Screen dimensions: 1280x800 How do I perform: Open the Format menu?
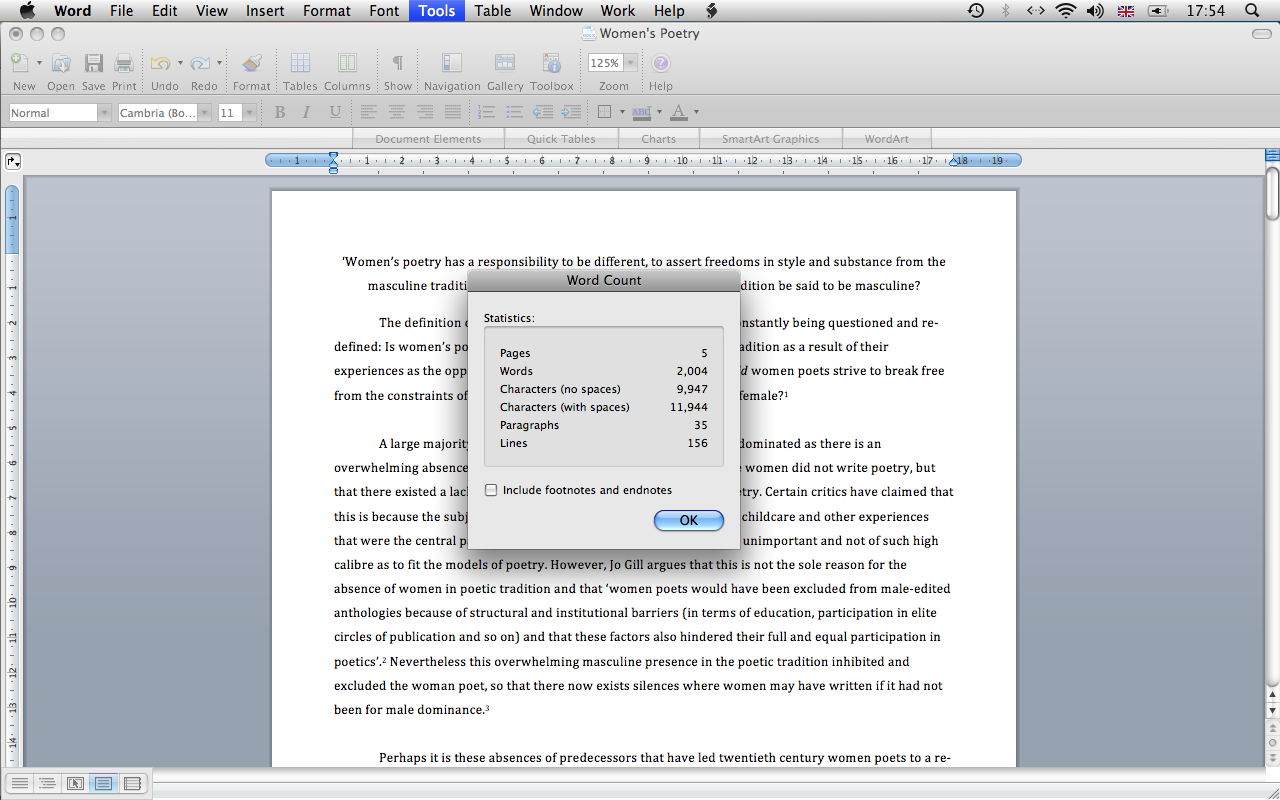tap(327, 11)
